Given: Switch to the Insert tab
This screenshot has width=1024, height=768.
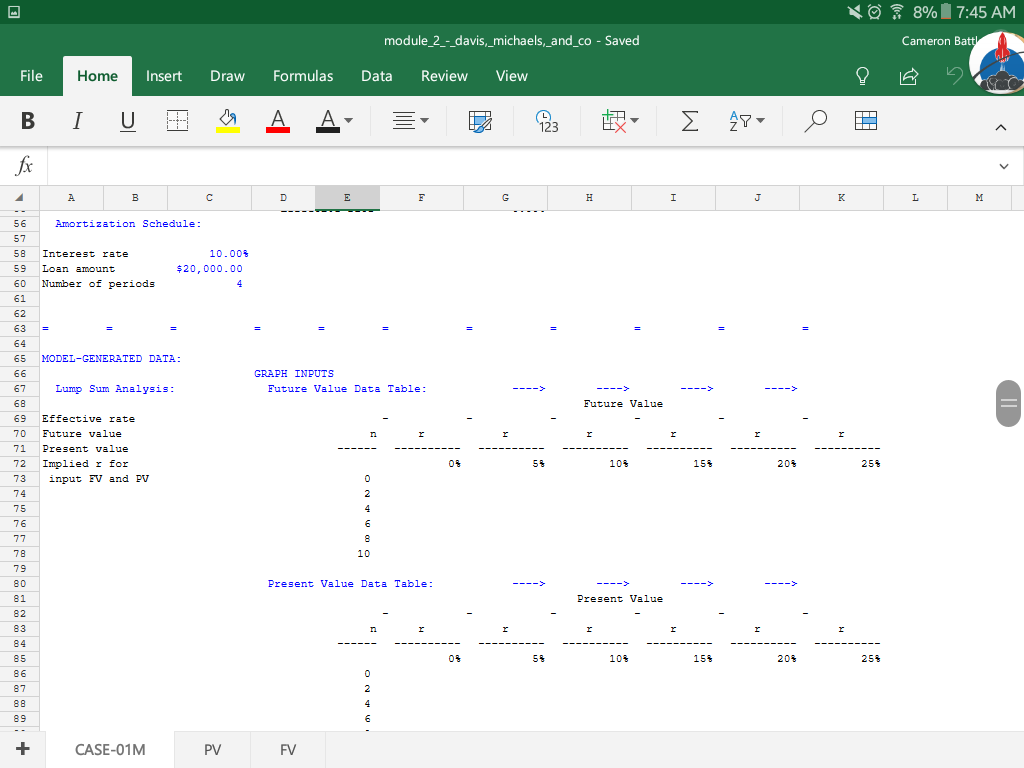Looking at the screenshot, I should (x=163, y=76).
